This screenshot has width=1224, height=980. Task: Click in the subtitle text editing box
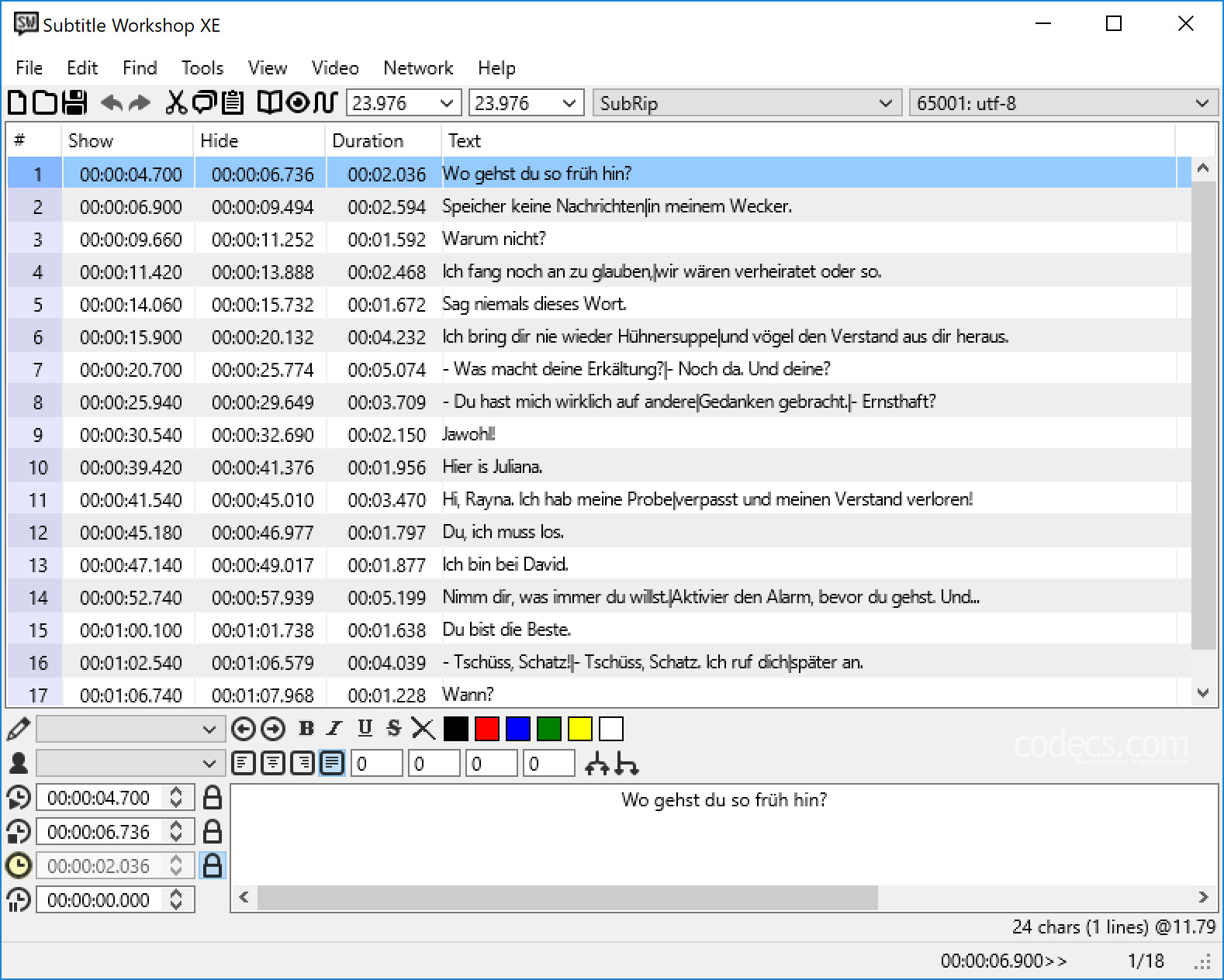724,834
